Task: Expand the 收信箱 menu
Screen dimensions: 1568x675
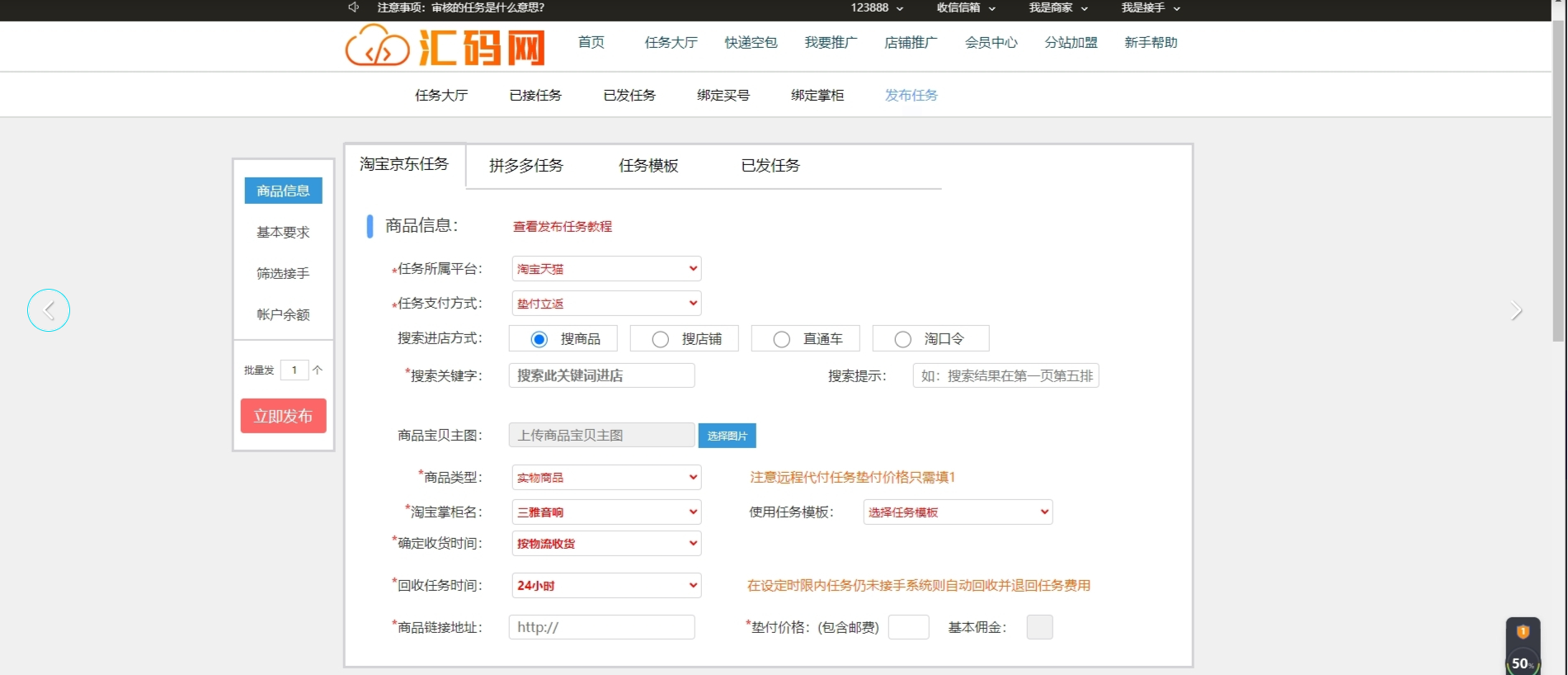Action: [966, 7]
